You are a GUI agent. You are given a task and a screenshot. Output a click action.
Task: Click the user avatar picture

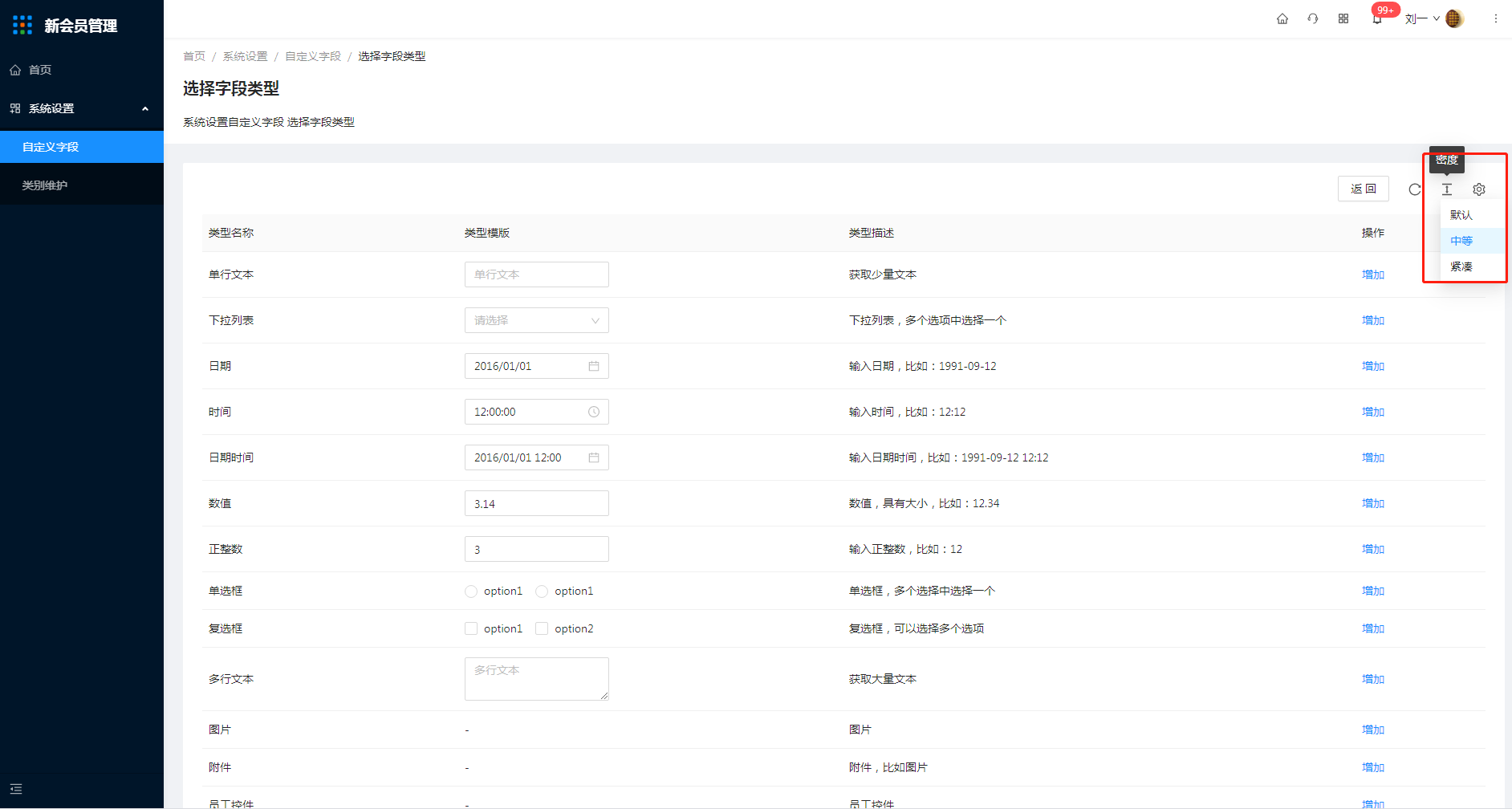[x=1454, y=18]
